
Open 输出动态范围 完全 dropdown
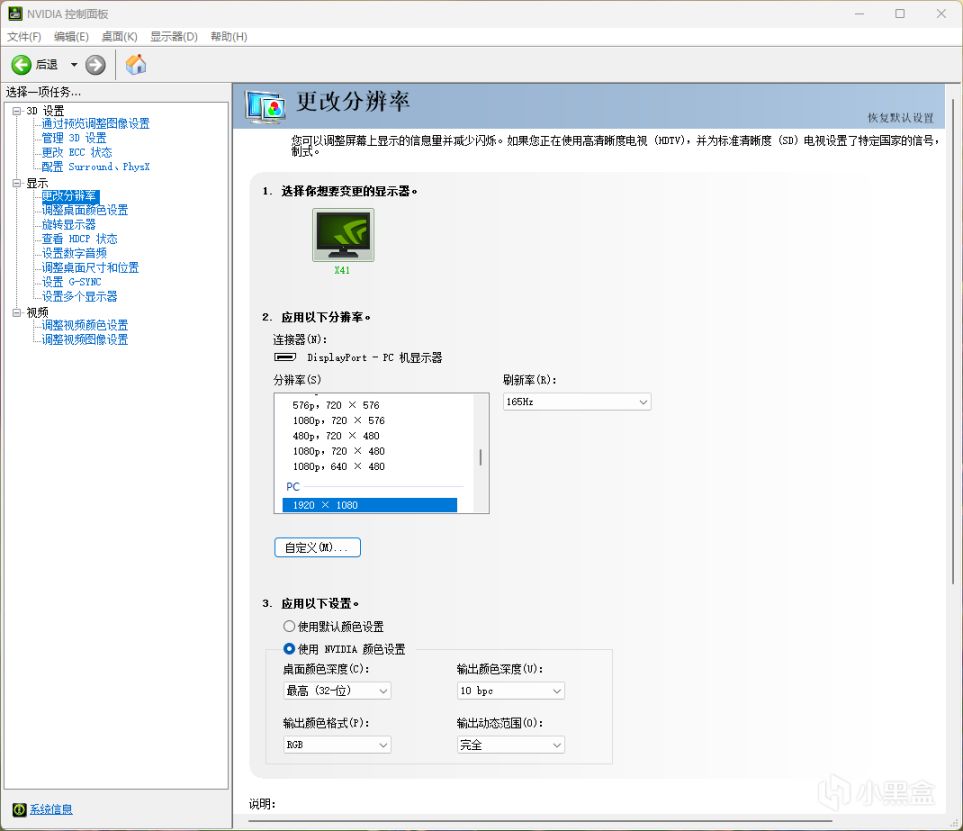[510, 745]
